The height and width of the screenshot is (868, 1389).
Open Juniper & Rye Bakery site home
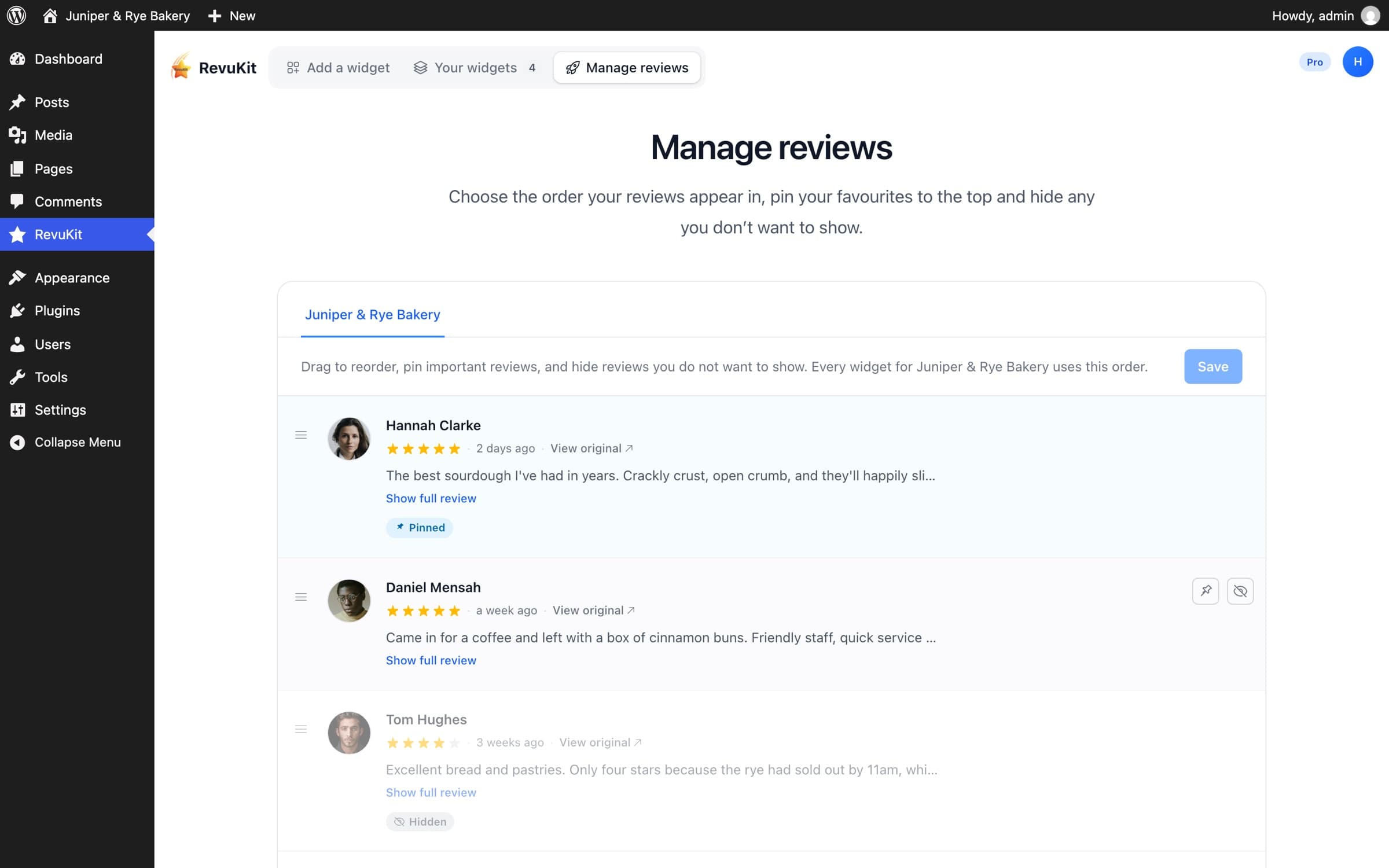pos(116,16)
